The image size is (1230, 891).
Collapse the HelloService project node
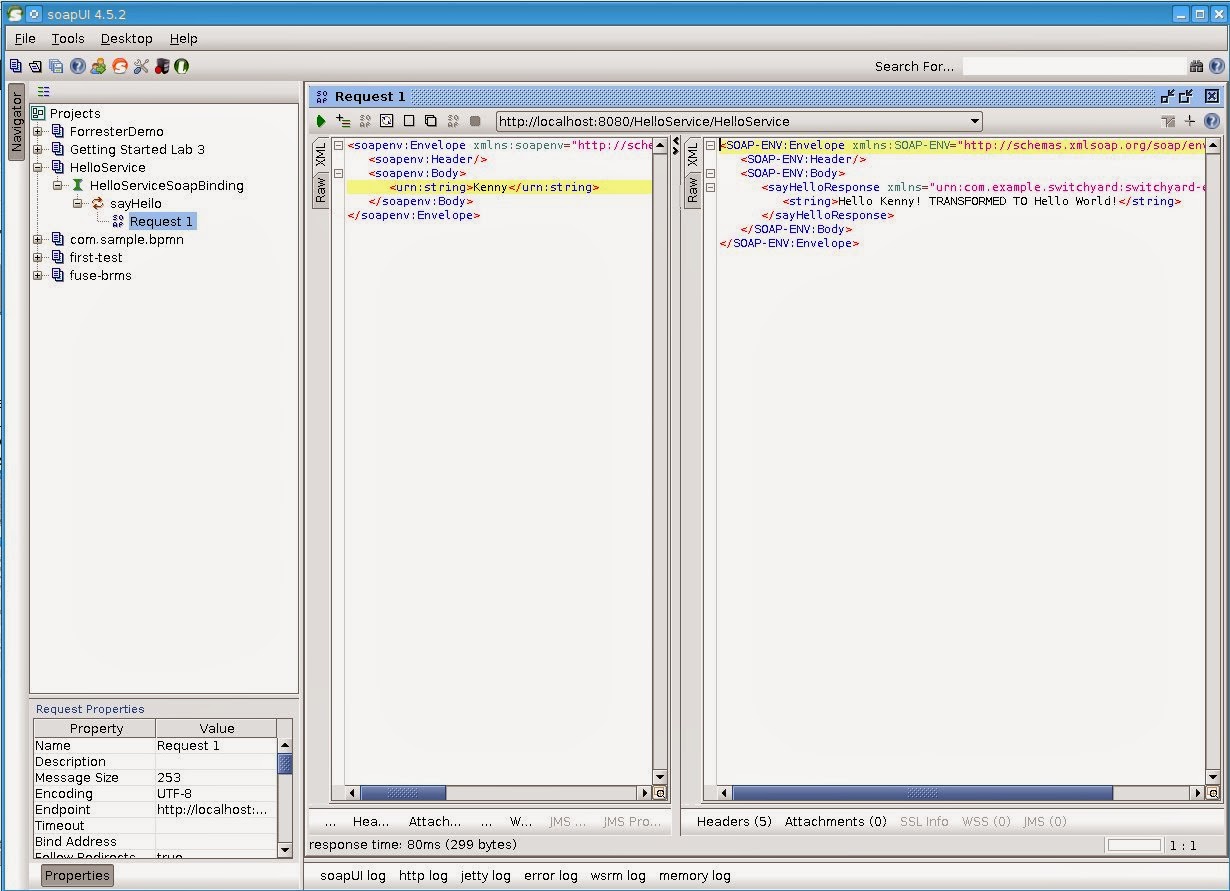point(39,167)
